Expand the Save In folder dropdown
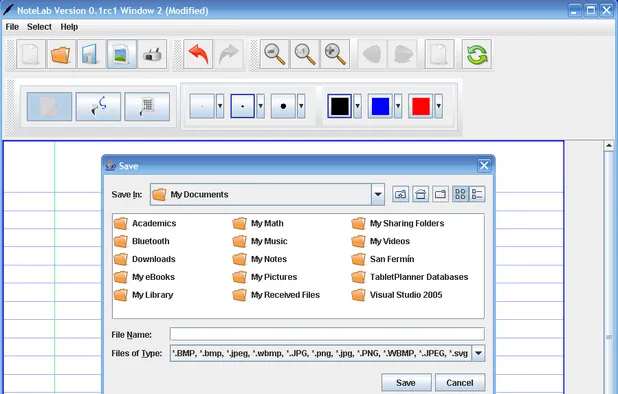The width and height of the screenshot is (618, 394). (x=378, y=194)
